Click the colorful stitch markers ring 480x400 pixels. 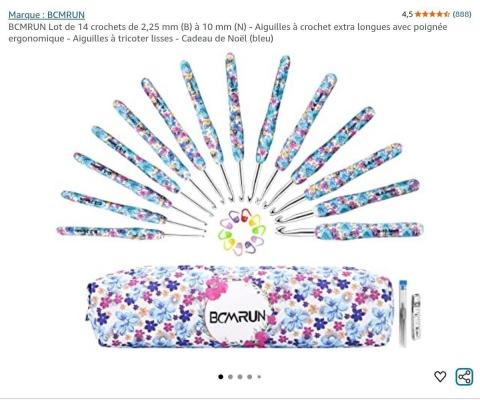click(x=242, y=232)
